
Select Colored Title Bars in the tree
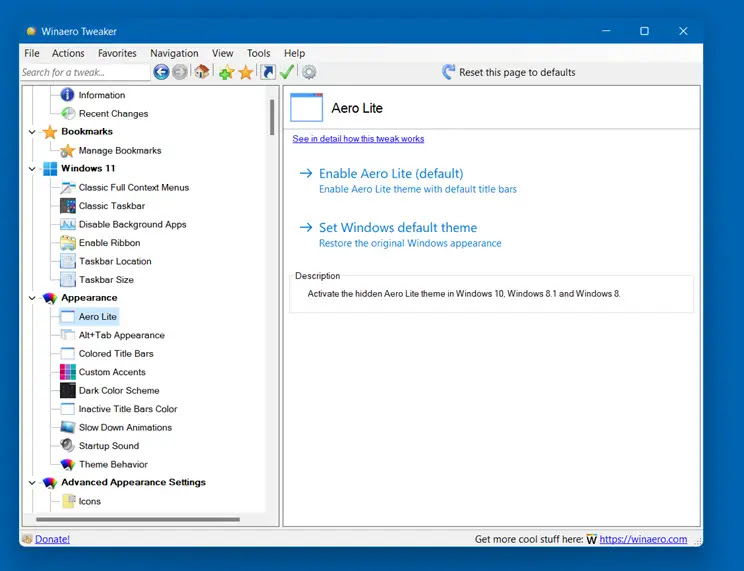(116, 354)
